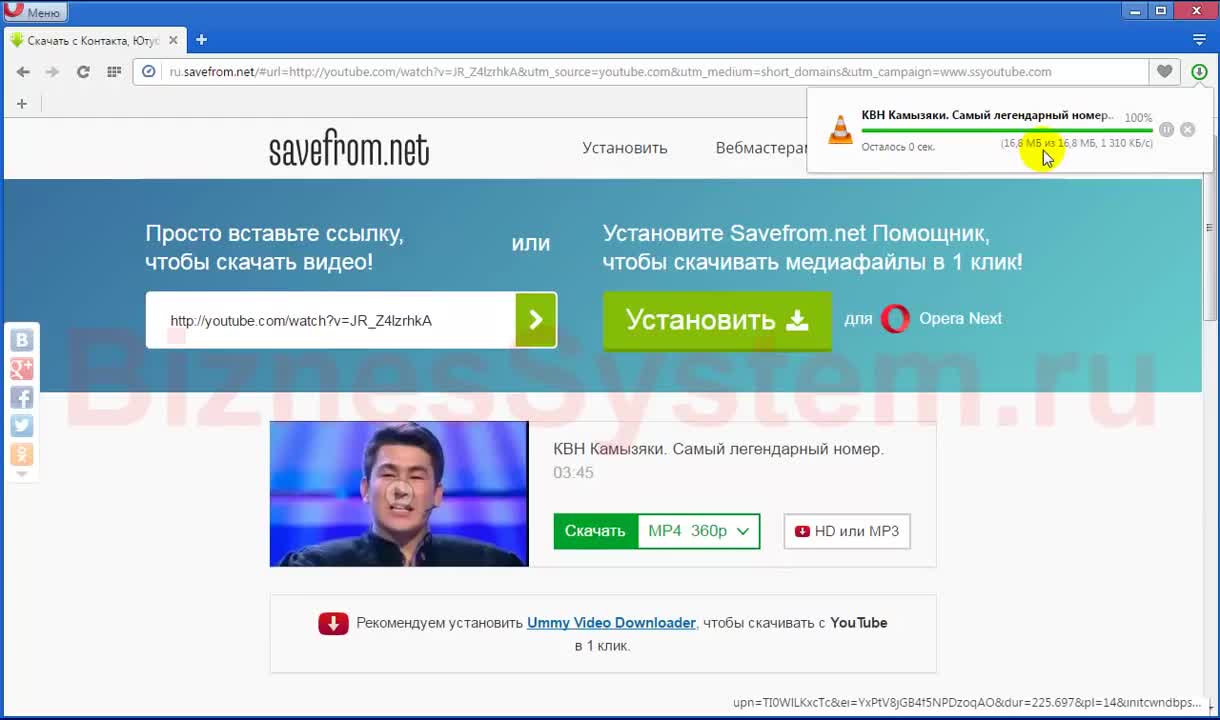Close the Скачать с Контакта tab

[x=173, y=40]
